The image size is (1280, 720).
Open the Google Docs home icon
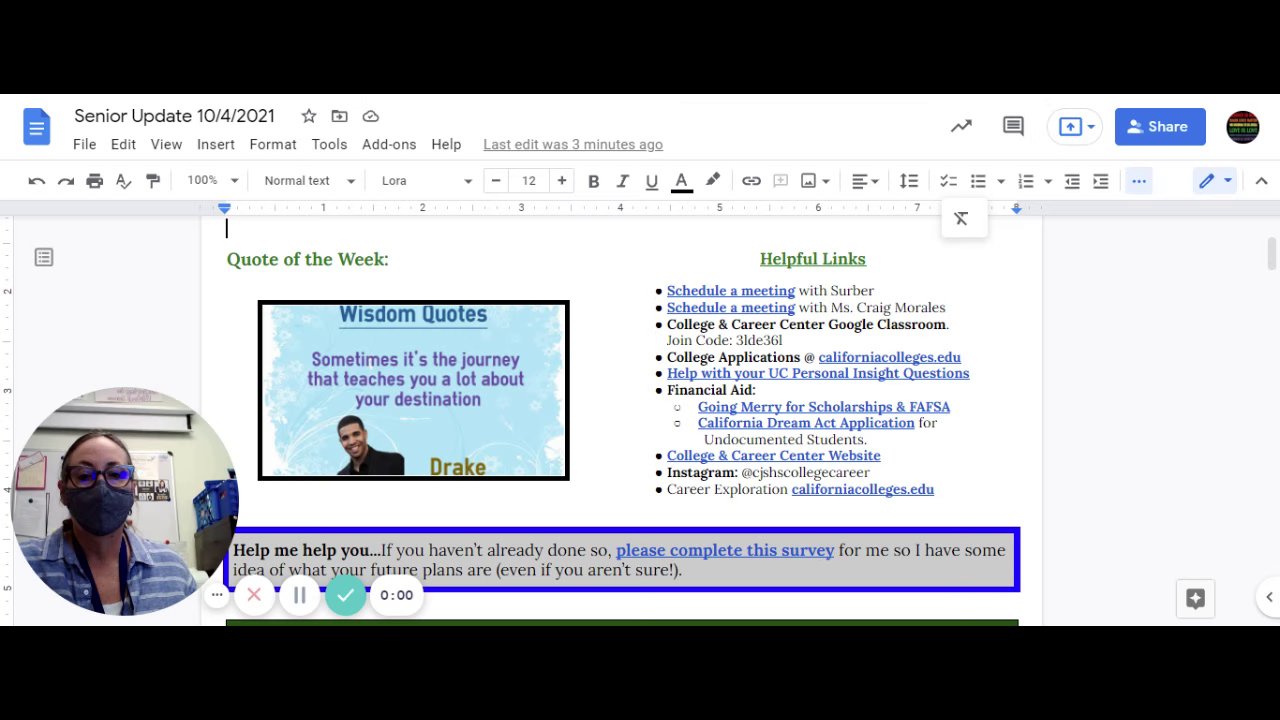point(37,128)
